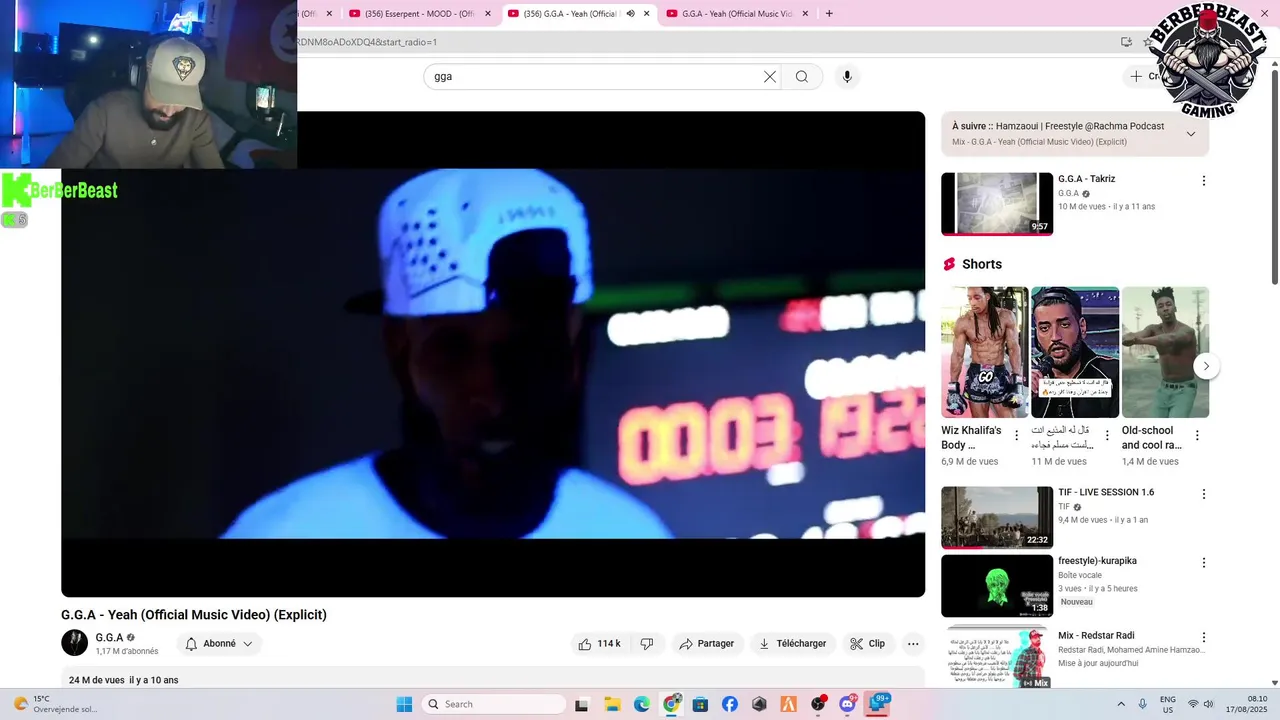Image resolution: width=1280 pixels, height=720 pixels.
Task: Open options menu for the Arabic-titled short
Action: [1107, 436]
